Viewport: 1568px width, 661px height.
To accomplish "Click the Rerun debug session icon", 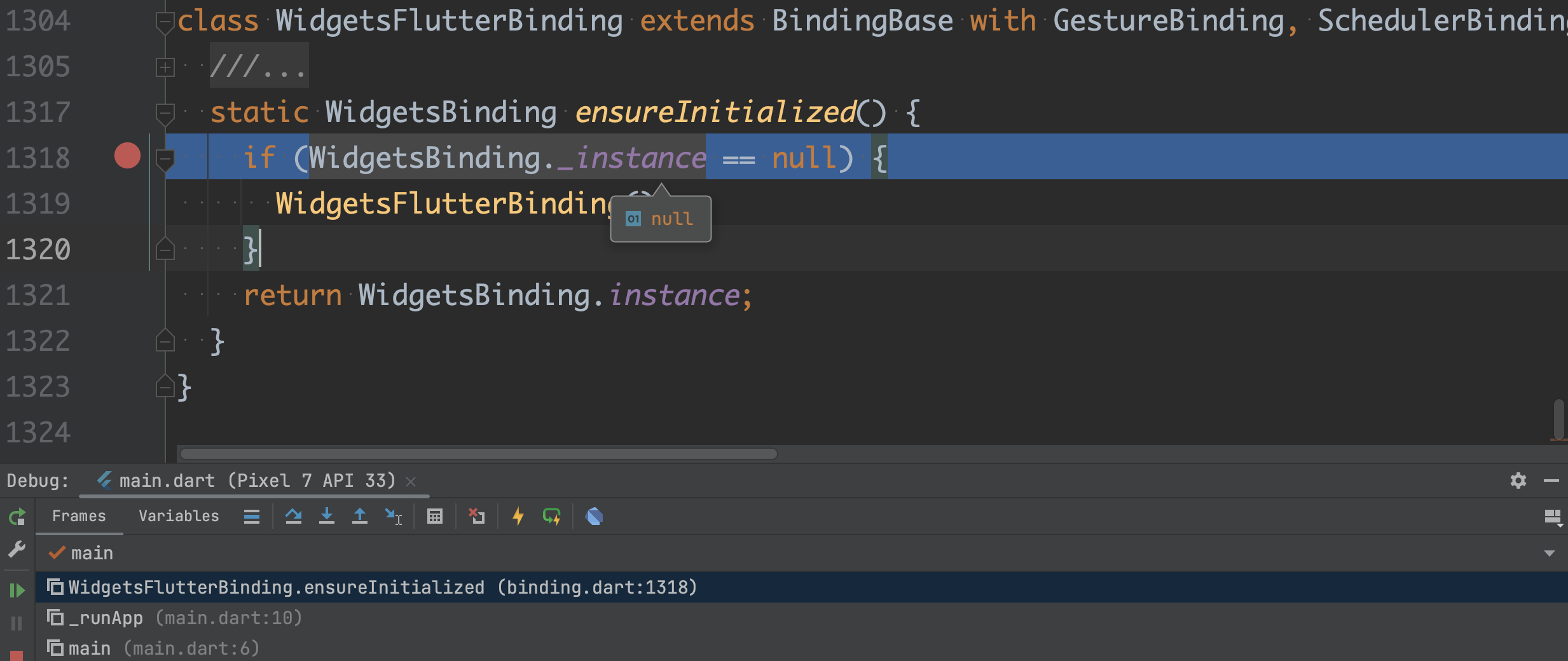I will point(17,517).
